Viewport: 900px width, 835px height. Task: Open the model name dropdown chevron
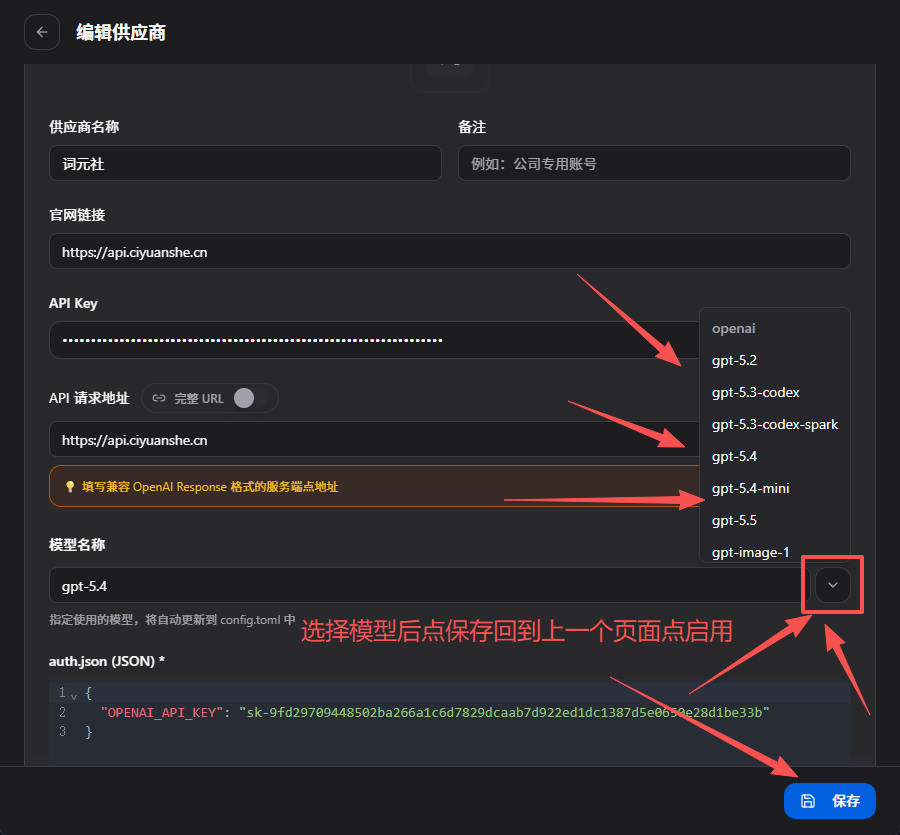(x=833, y=585)
